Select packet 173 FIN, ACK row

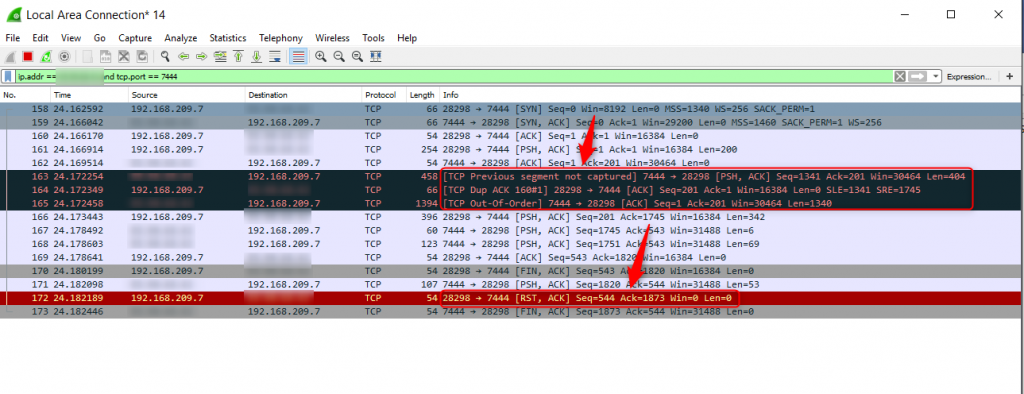512,312
